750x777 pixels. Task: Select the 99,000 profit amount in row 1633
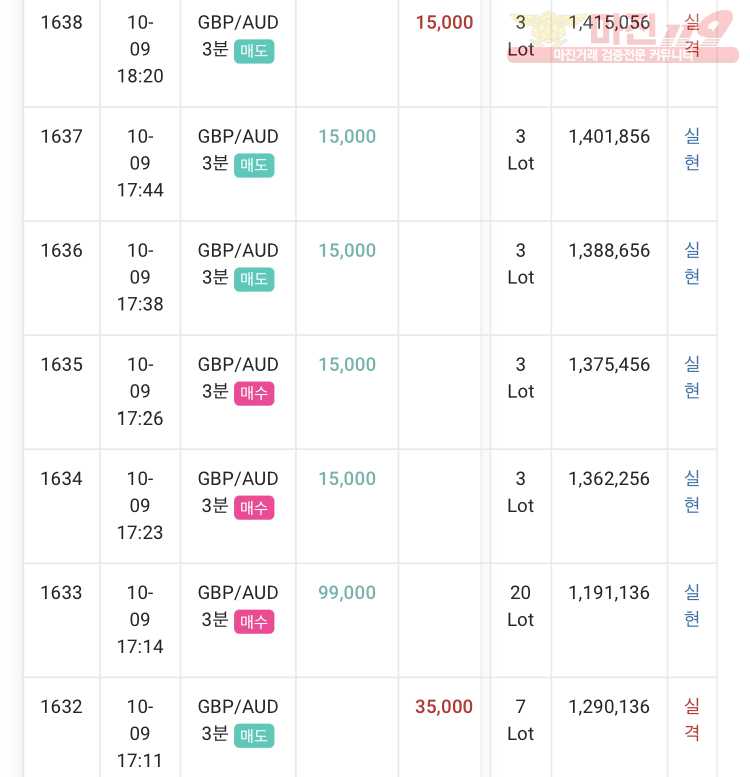point(347,593)
